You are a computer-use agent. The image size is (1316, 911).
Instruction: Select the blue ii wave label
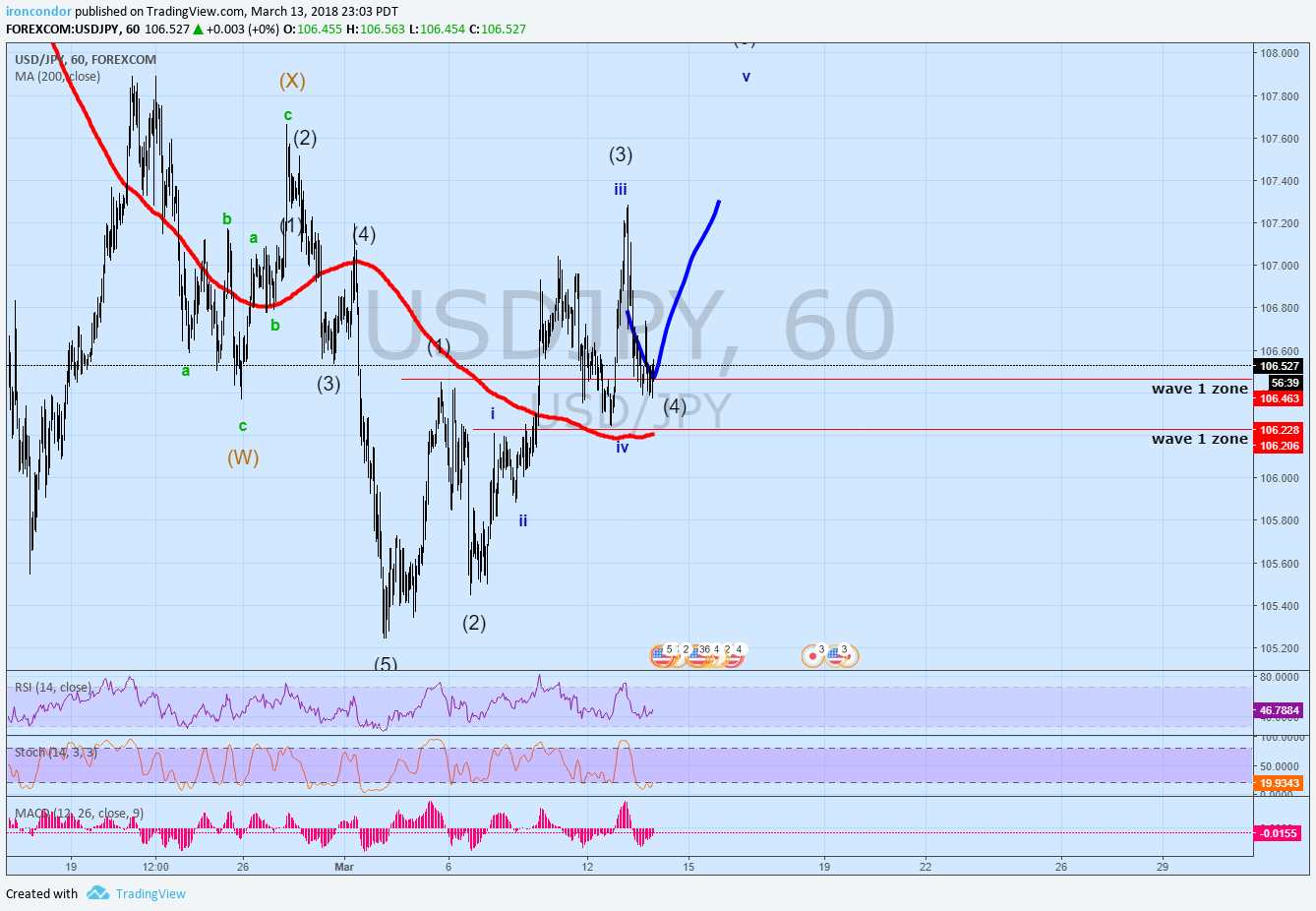[523, 520]
